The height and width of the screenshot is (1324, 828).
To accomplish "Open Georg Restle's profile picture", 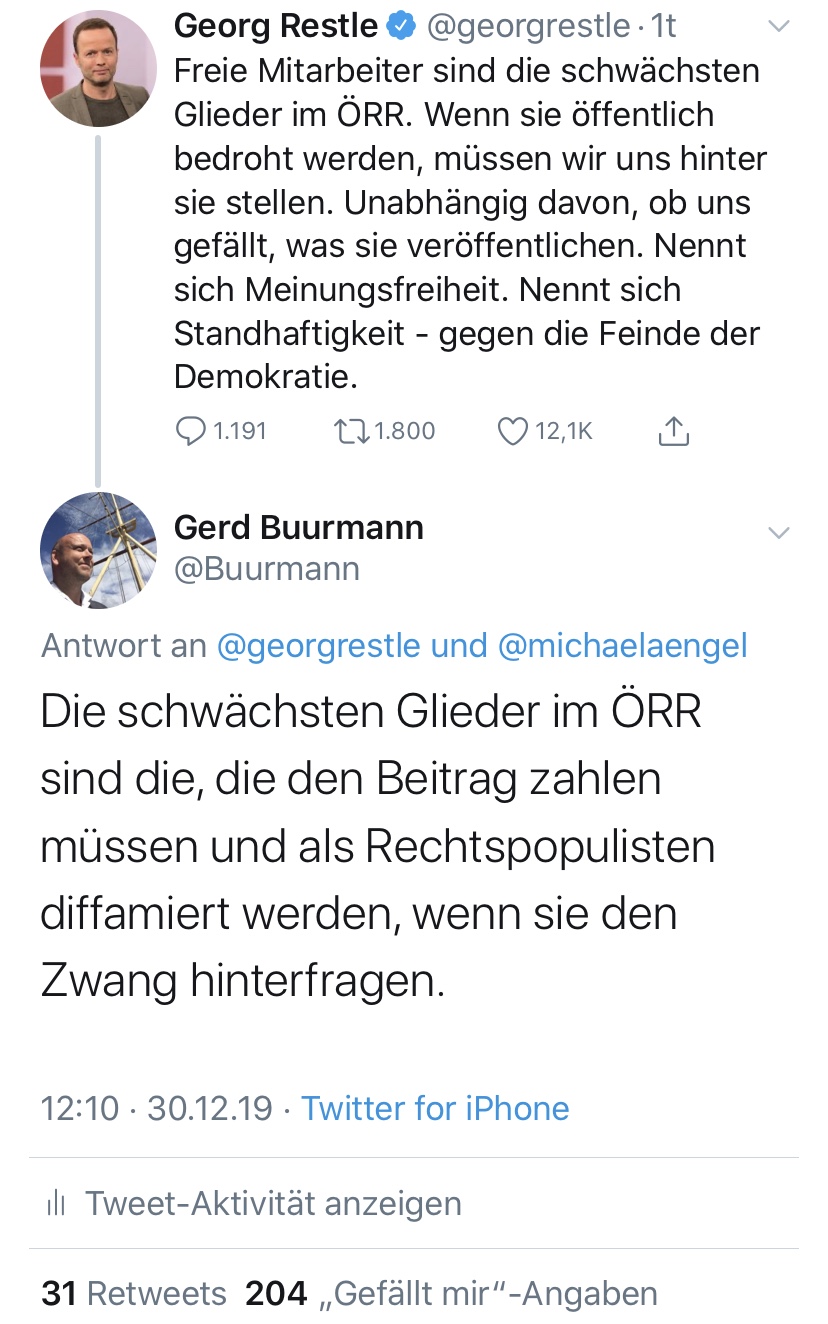I will point(98,69).
